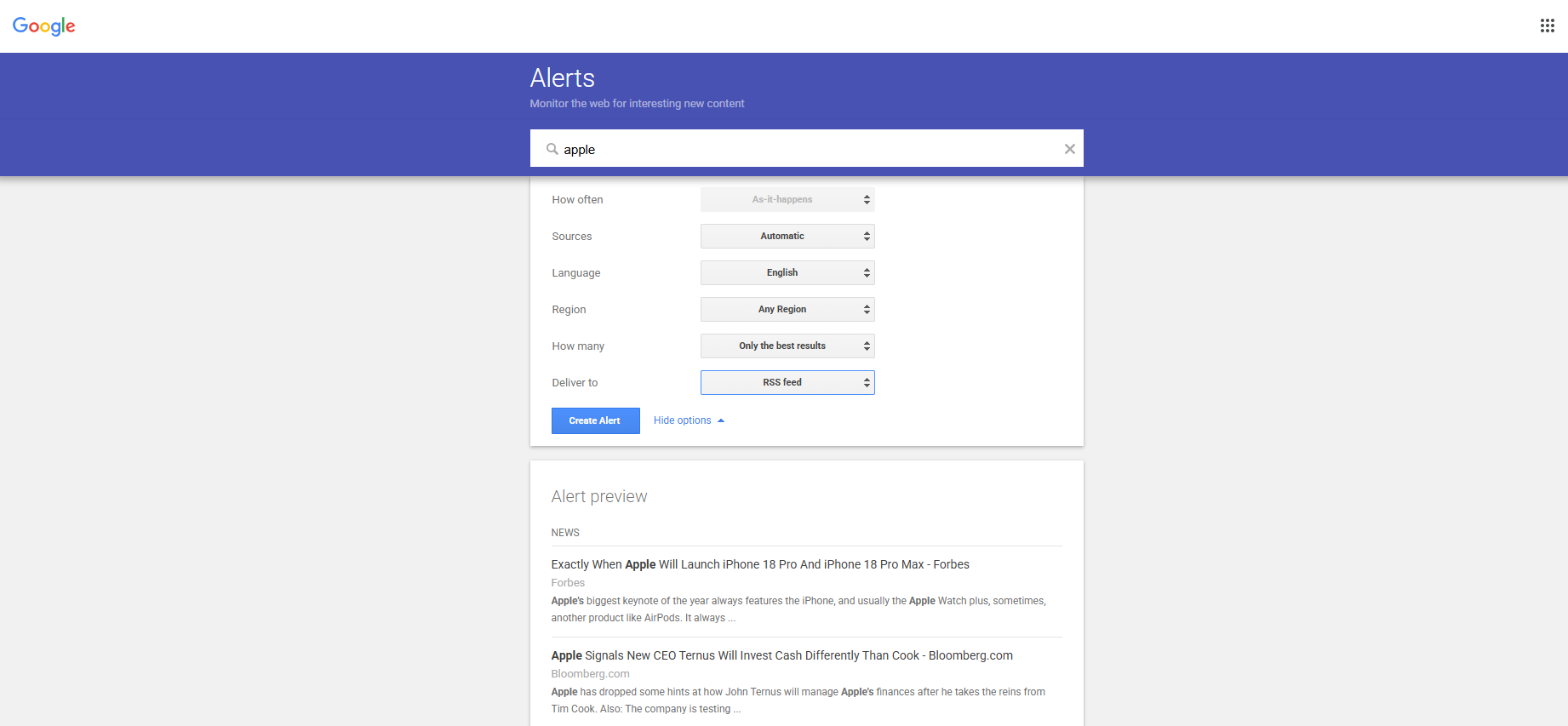The width and height of the screenshot is (1568, 726).
Task: Click the 'Forbes' source label
Action: 568,583
